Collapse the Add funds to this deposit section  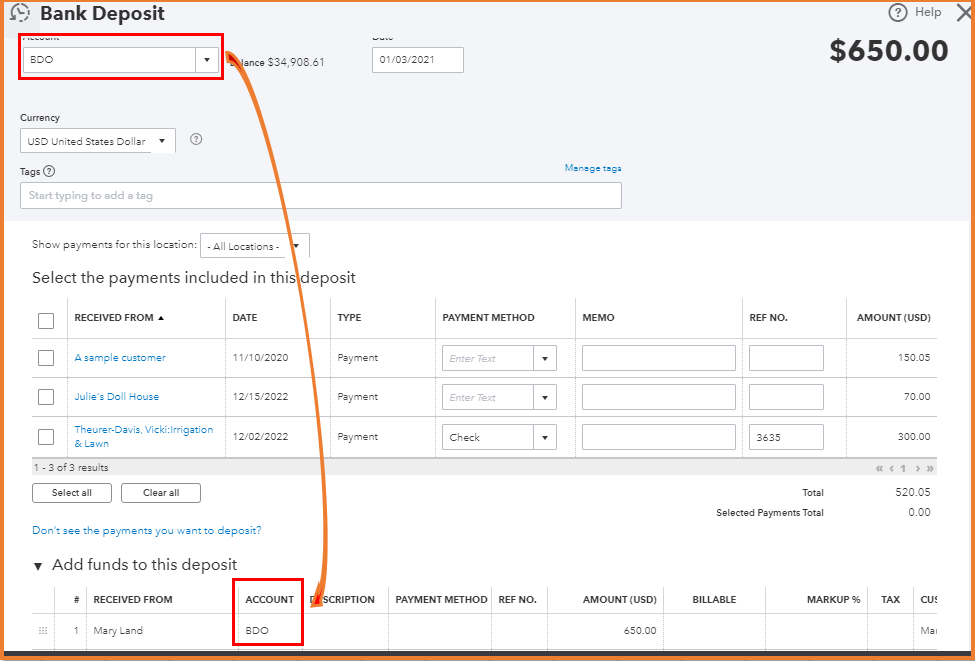(38, 566)
